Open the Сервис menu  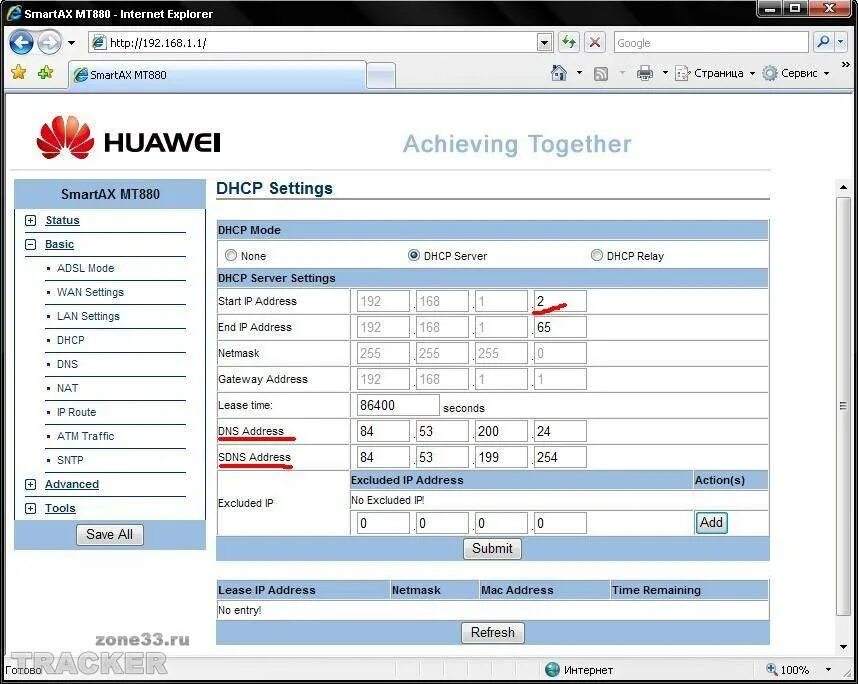tap(796, 73)
